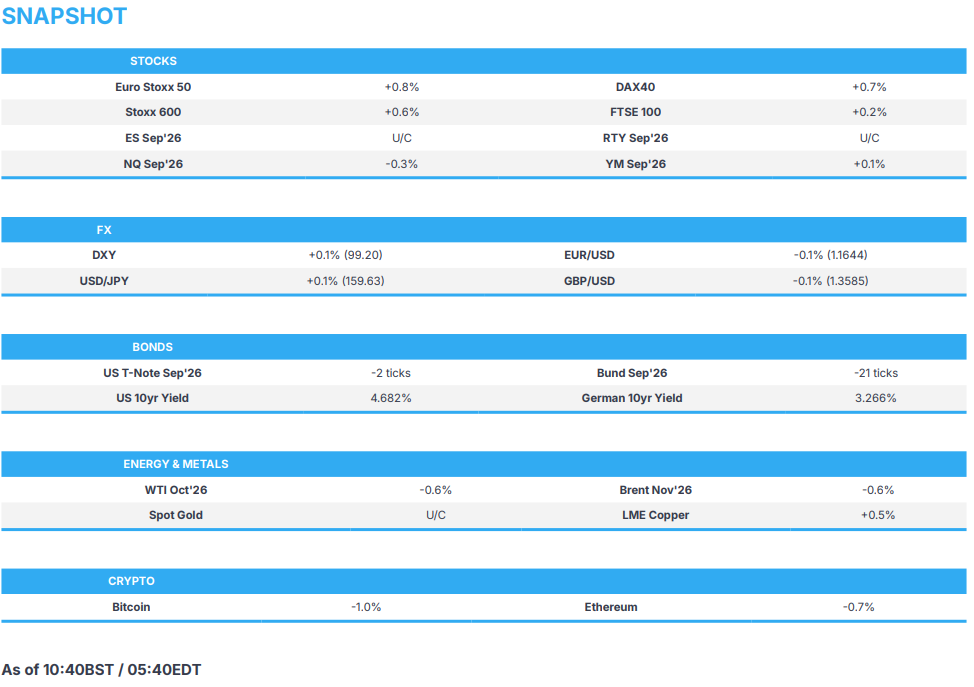This screenshot has height=687, width=974.
Task: Click the DXY label
Action: (104, 255)
